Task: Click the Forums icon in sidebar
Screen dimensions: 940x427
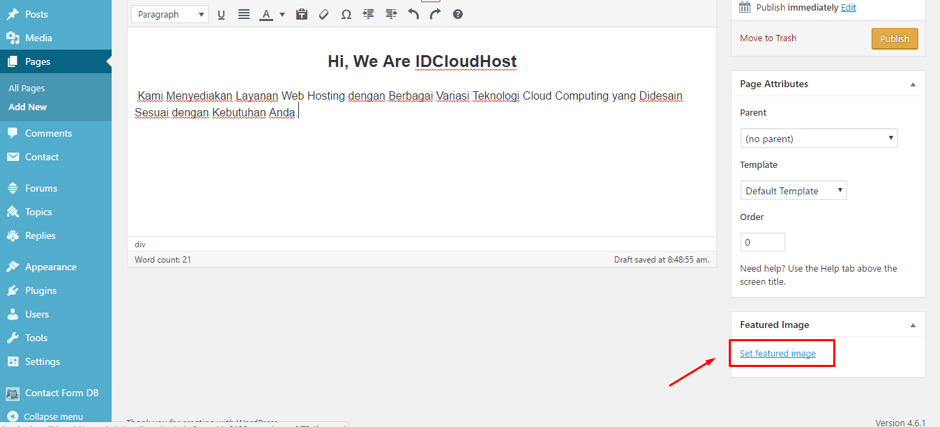Action: click(x=13, y=188)
